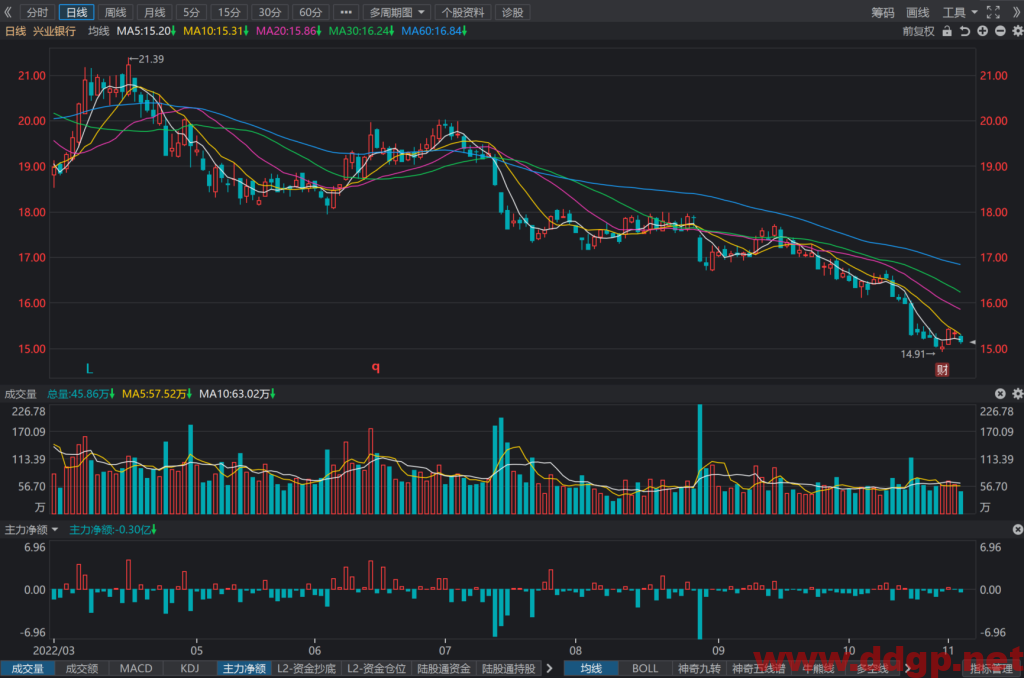Close the 成交量 volume panel
The height and width of the screenshot is (678, 1024).
coord(1000,393)
